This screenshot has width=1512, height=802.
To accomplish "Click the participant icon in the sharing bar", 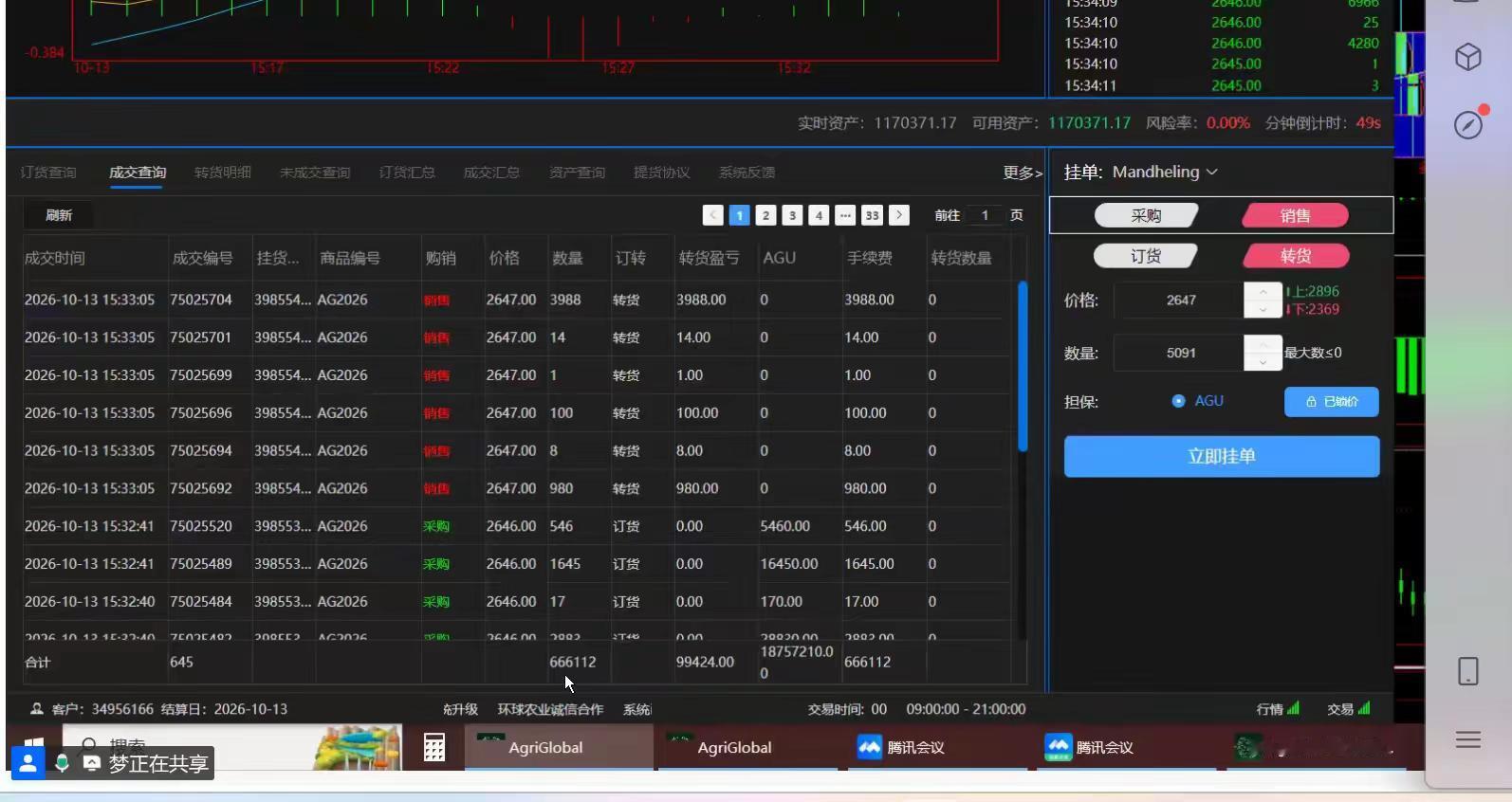I will point(28,762).
